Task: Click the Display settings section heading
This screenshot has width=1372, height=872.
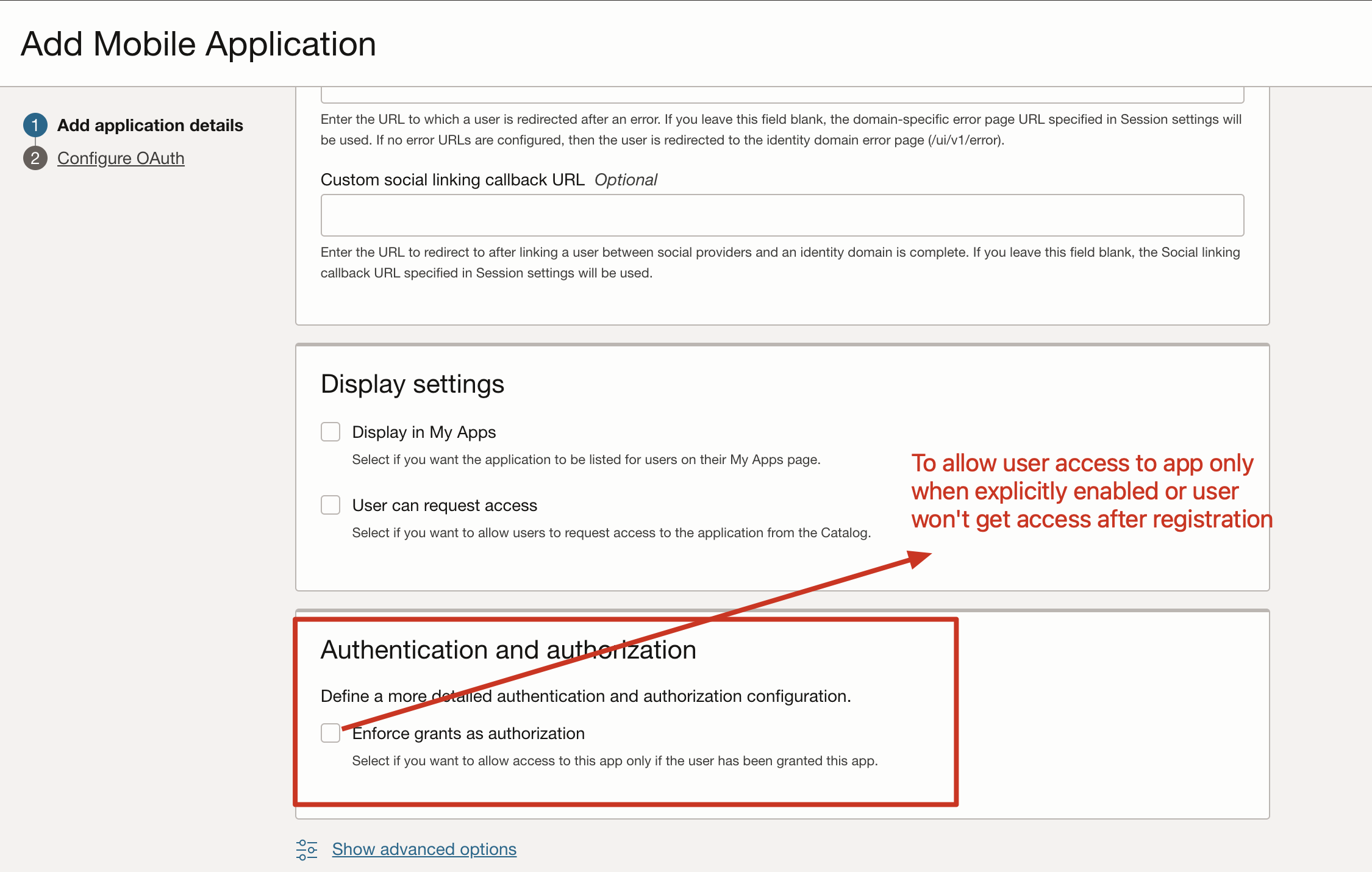Action: tap(412, 384)
